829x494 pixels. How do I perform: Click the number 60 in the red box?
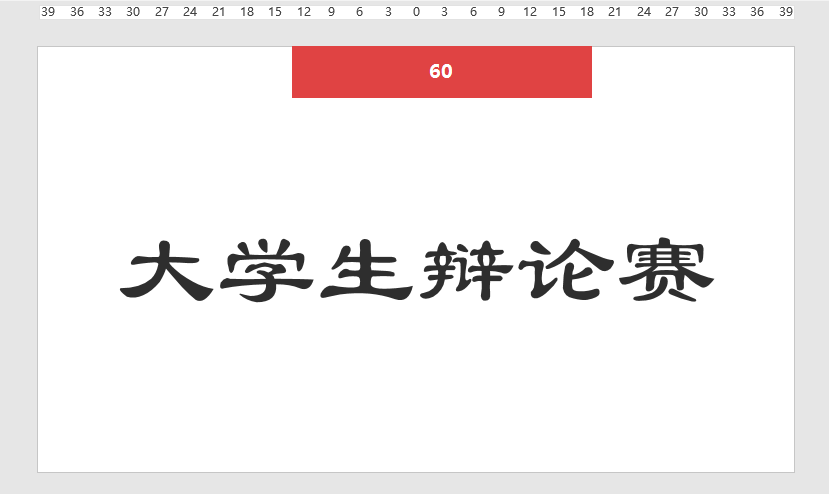pyautogui.click(x=441, y=71)
